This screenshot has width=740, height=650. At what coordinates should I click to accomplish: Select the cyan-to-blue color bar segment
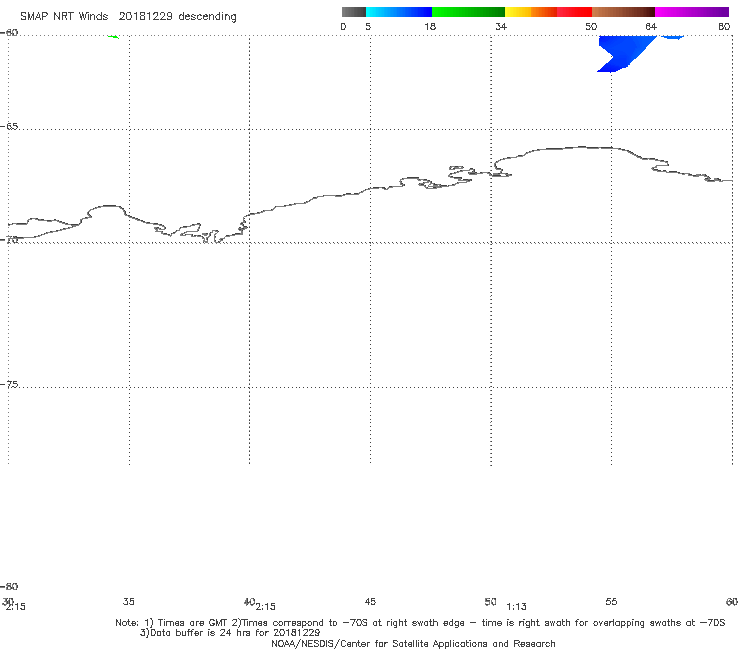[x=399, y=12]
